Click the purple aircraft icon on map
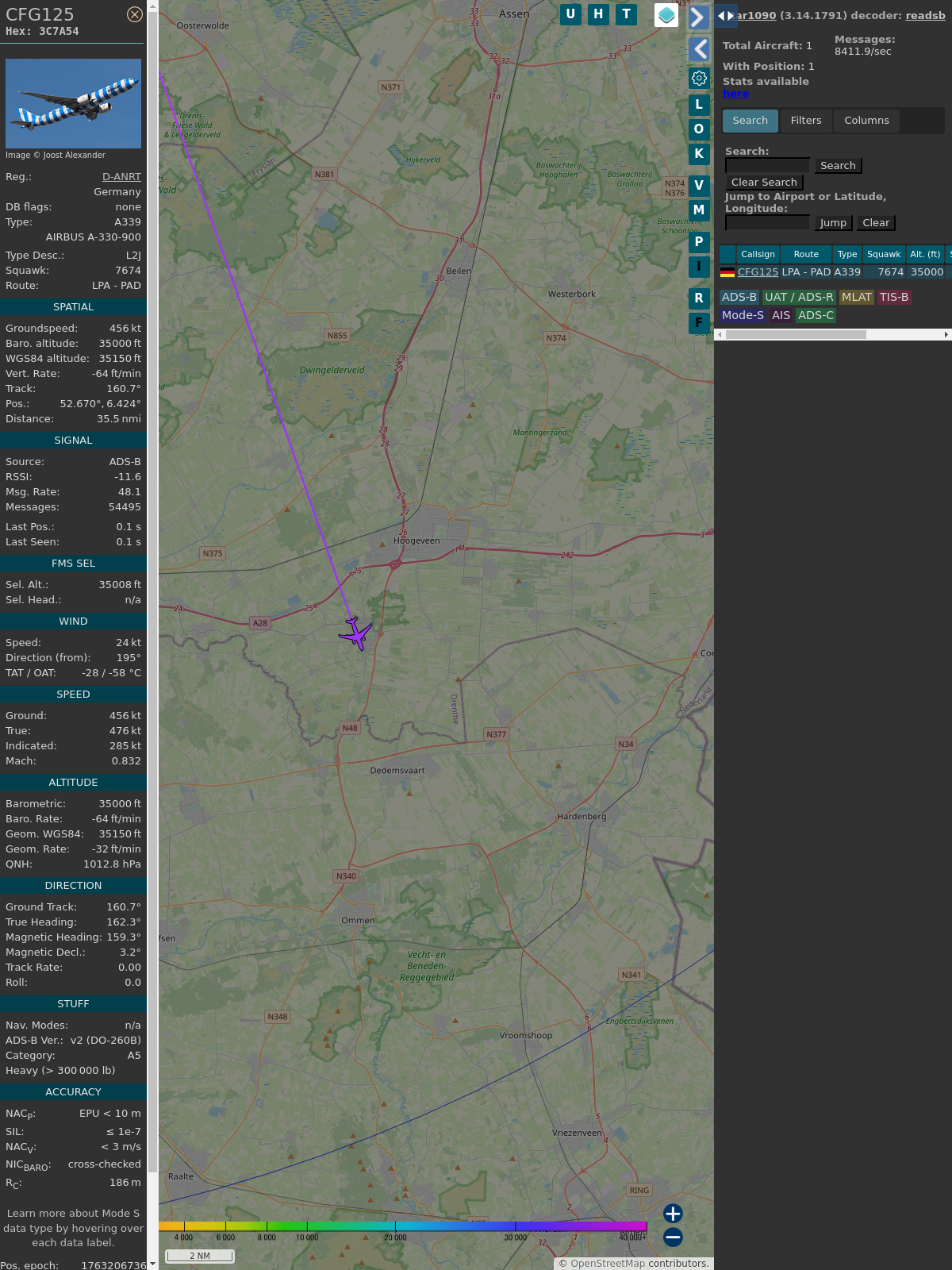 coord(356,633)
